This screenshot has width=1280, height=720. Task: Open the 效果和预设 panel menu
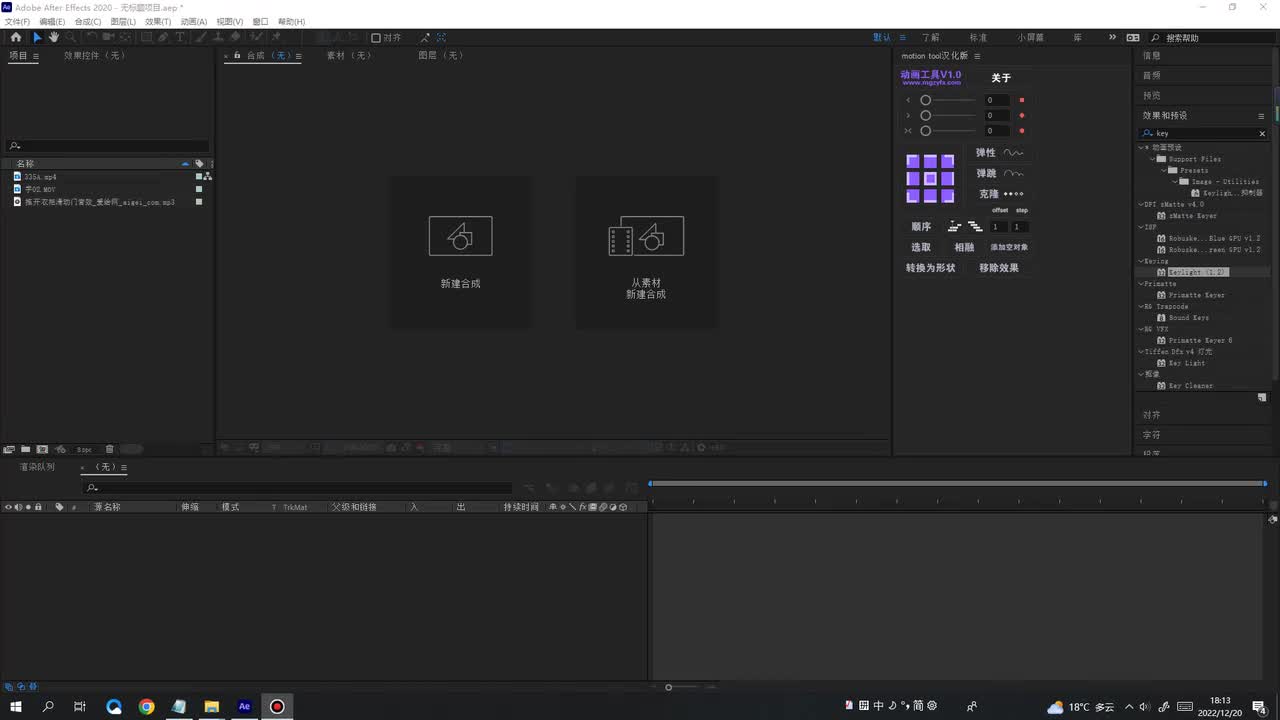point(1261,116)
